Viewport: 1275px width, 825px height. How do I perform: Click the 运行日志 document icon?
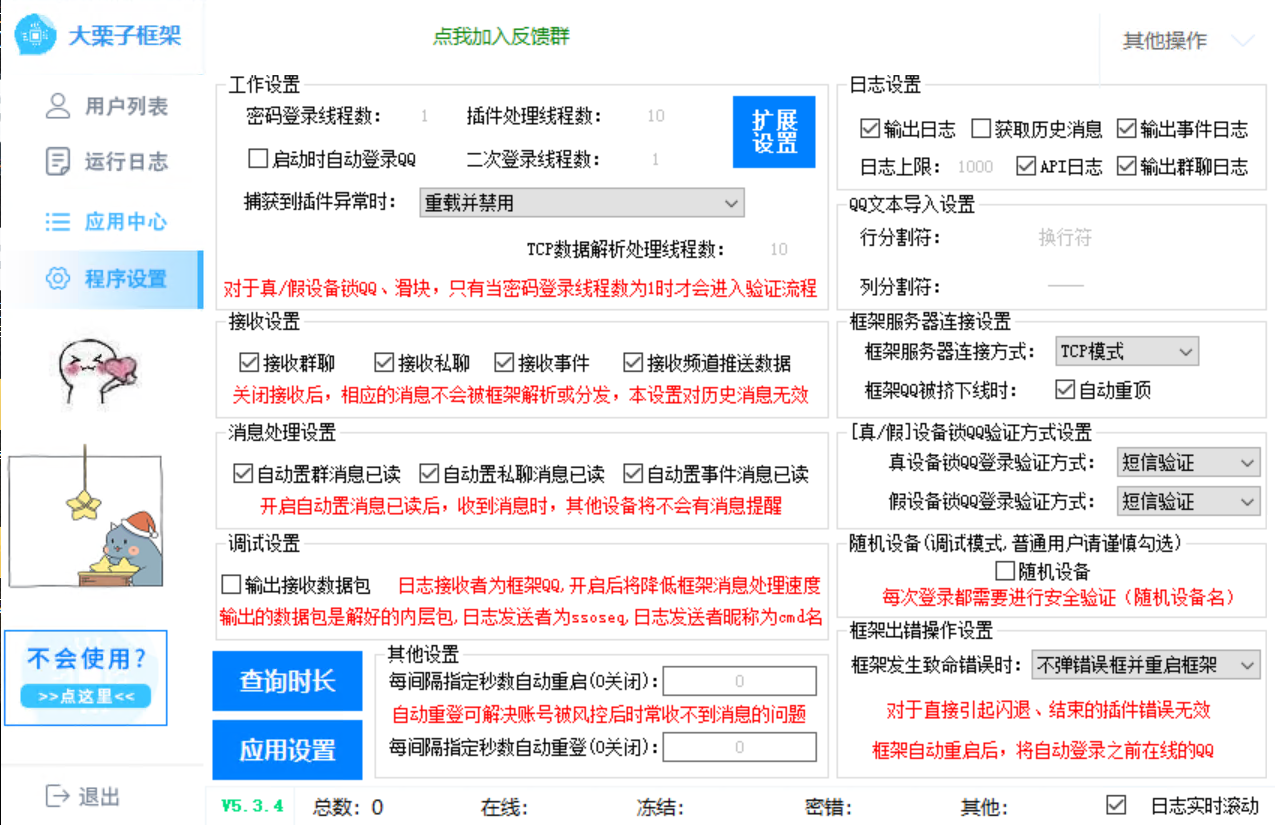click(x=58, y=161)
